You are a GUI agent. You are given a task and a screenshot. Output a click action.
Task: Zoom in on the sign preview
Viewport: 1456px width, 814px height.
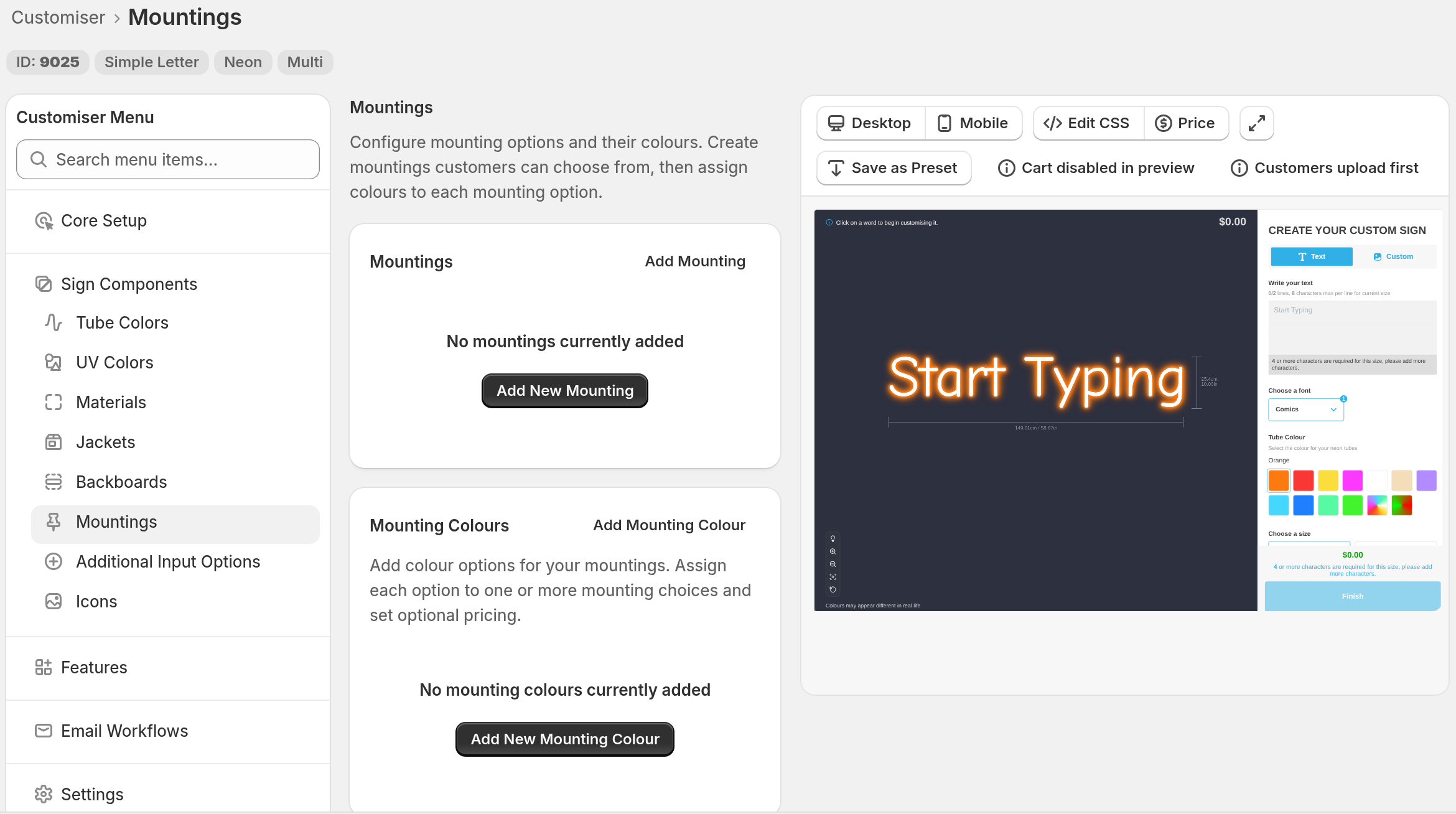[x=833, y=551]
